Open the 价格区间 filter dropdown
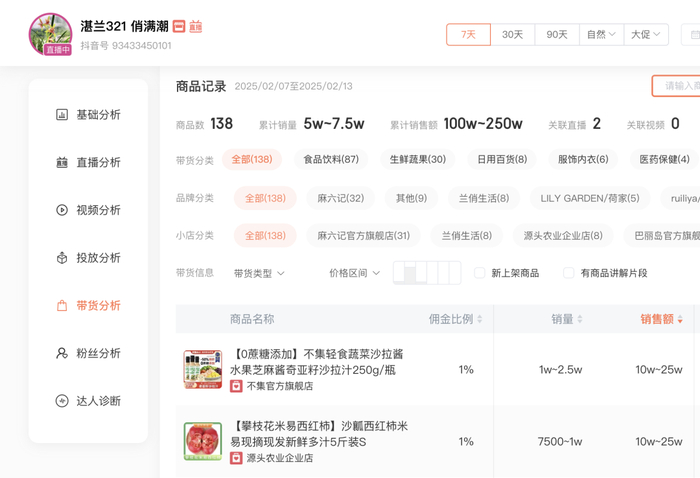The image size is (700, 478). tap(354, 273)
